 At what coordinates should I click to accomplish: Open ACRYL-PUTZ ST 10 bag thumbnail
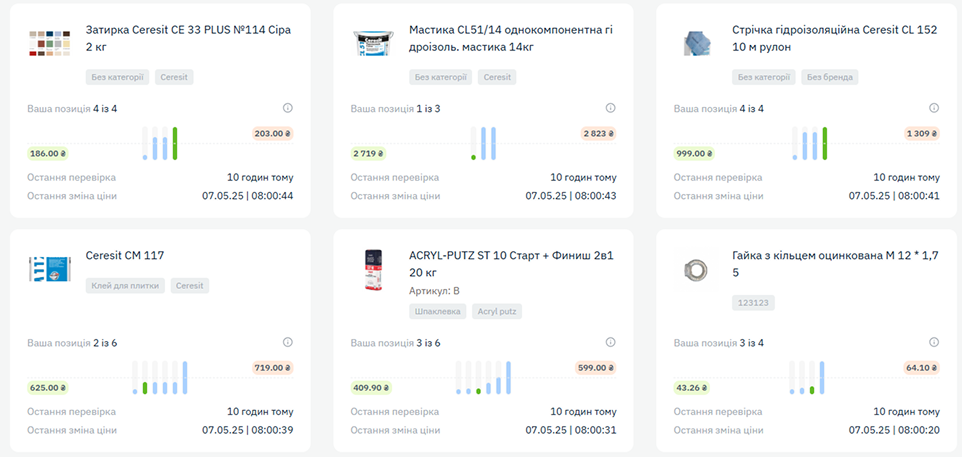(373, 270)
